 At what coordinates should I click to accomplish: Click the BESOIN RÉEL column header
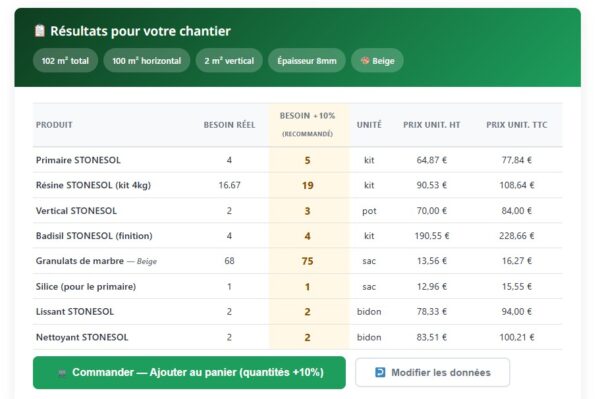[229, 125]
